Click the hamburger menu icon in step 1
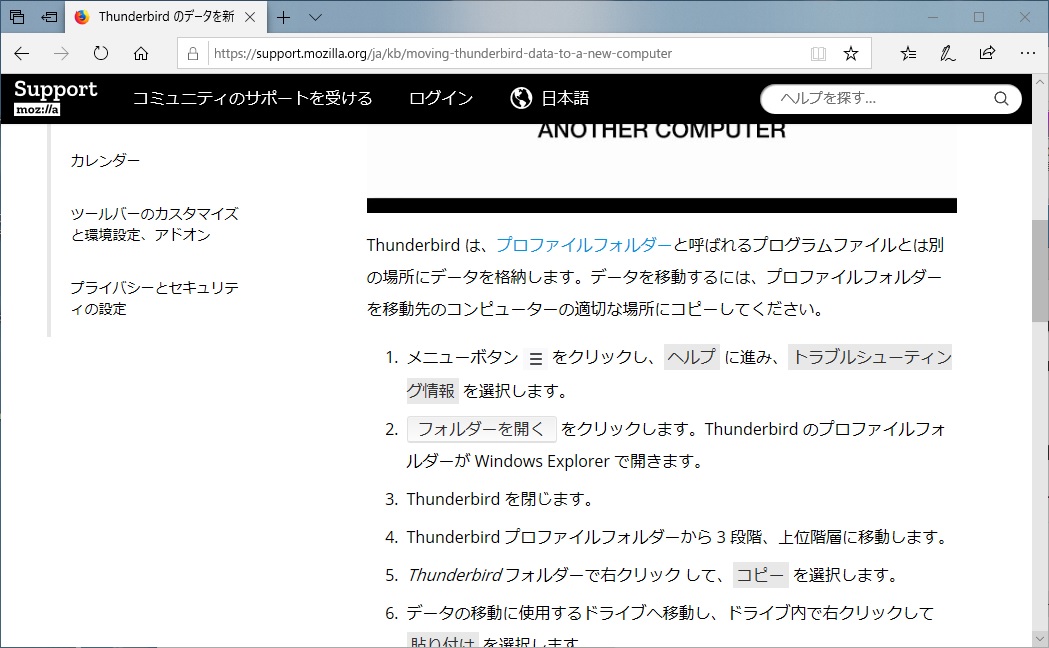 [535, 358]
